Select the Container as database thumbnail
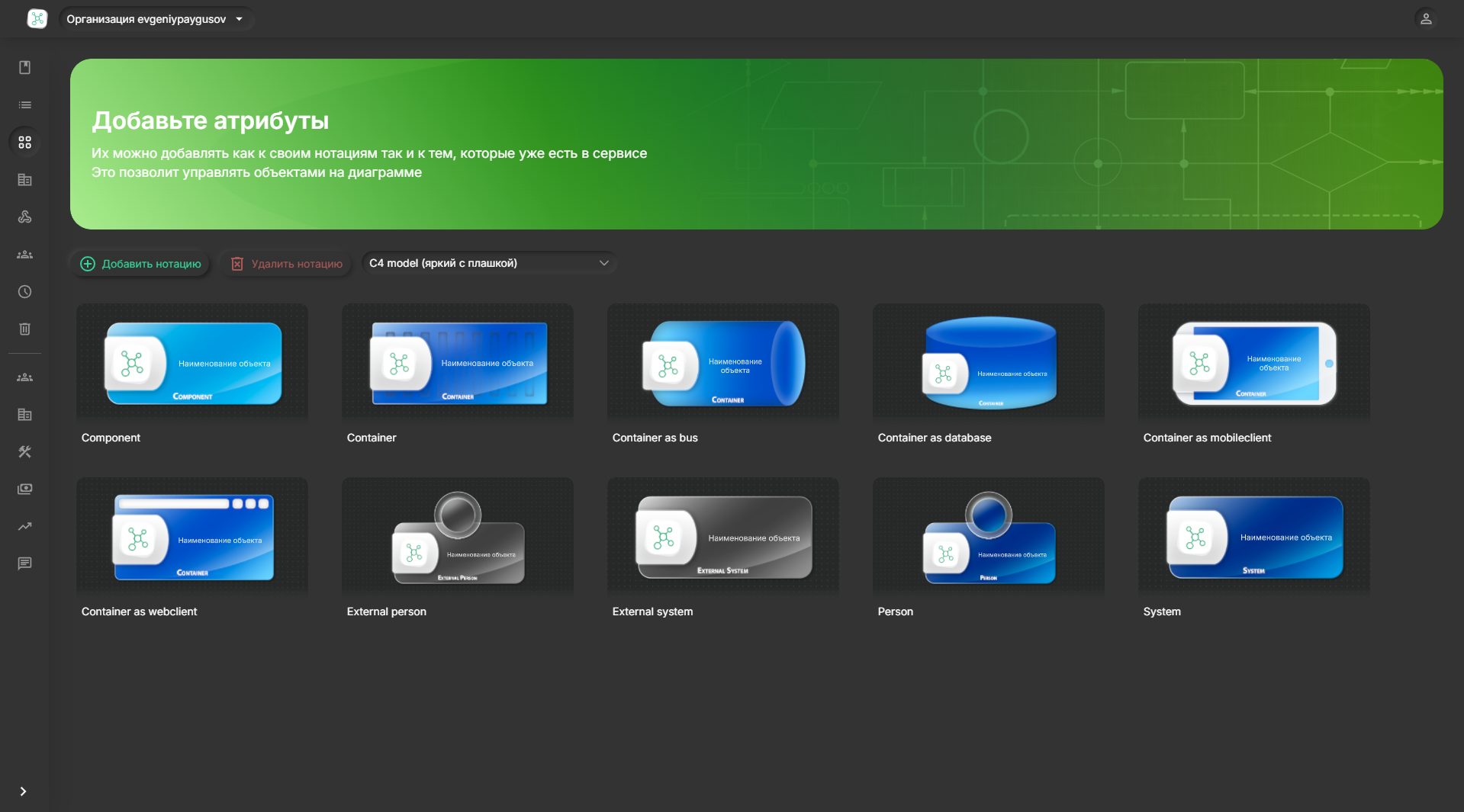Image resolution: width=1464 pixels, height=812 pixels. point(988,363)
